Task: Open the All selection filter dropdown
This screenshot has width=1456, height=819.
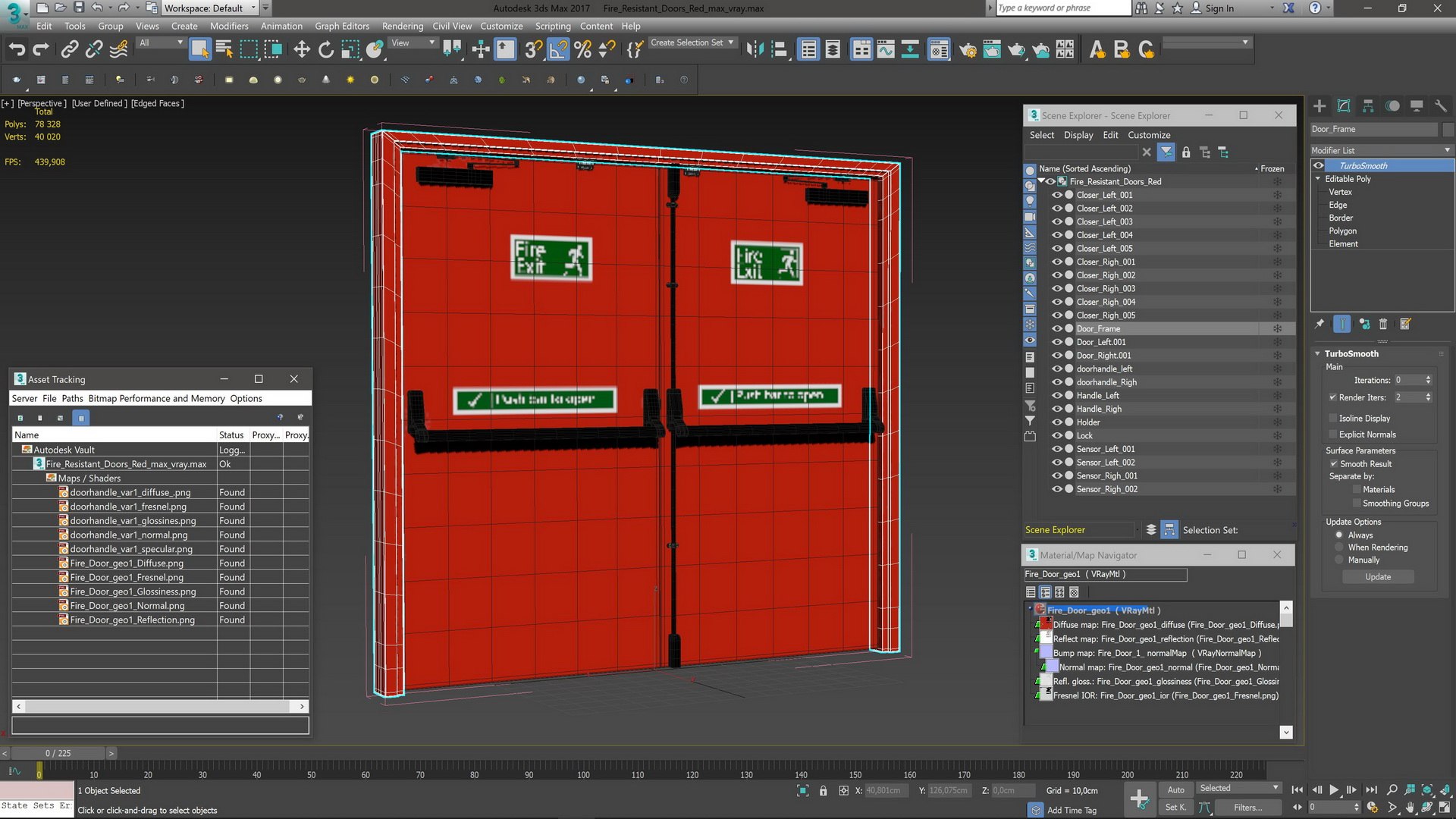Action: [162, 42]
